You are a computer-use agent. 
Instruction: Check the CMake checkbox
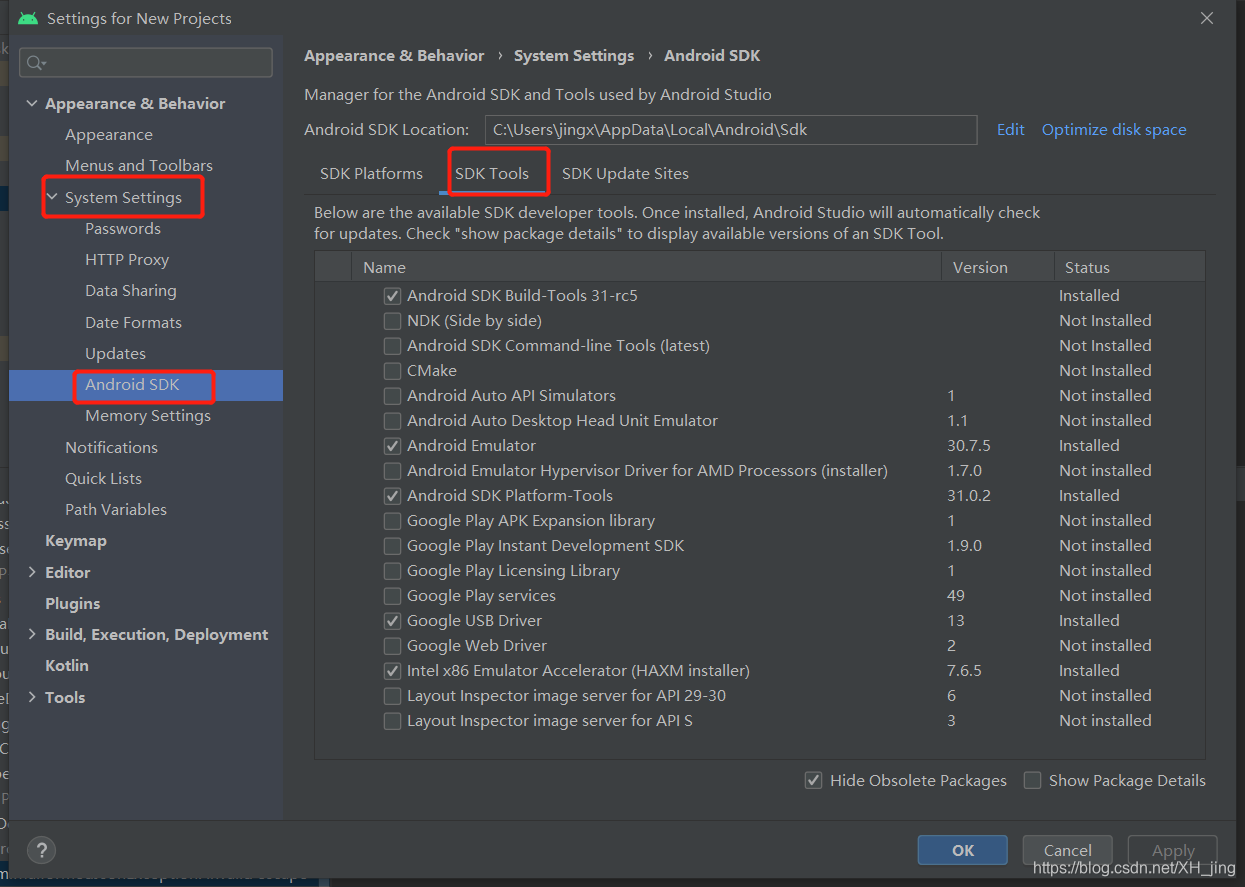pos(393,371)
